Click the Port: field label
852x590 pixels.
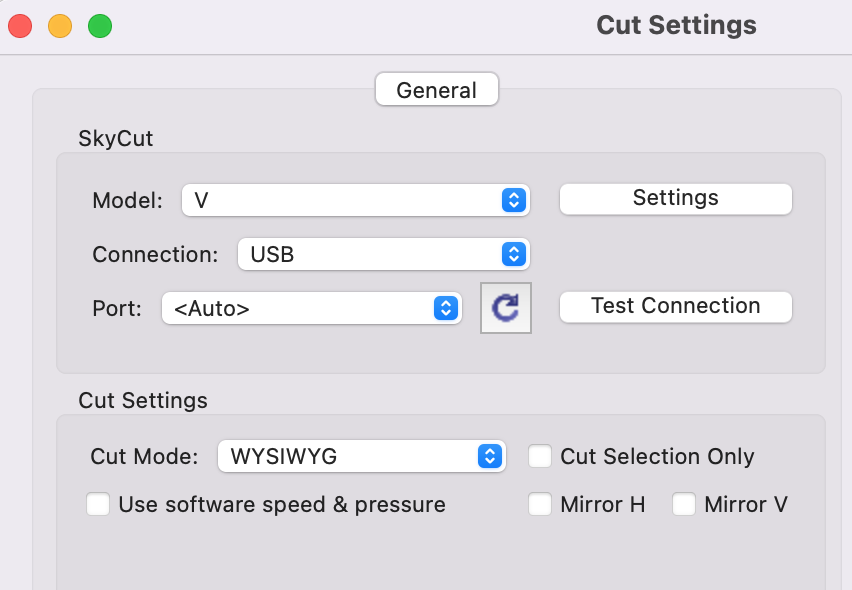pyautogui.click(x=117, y=309)
